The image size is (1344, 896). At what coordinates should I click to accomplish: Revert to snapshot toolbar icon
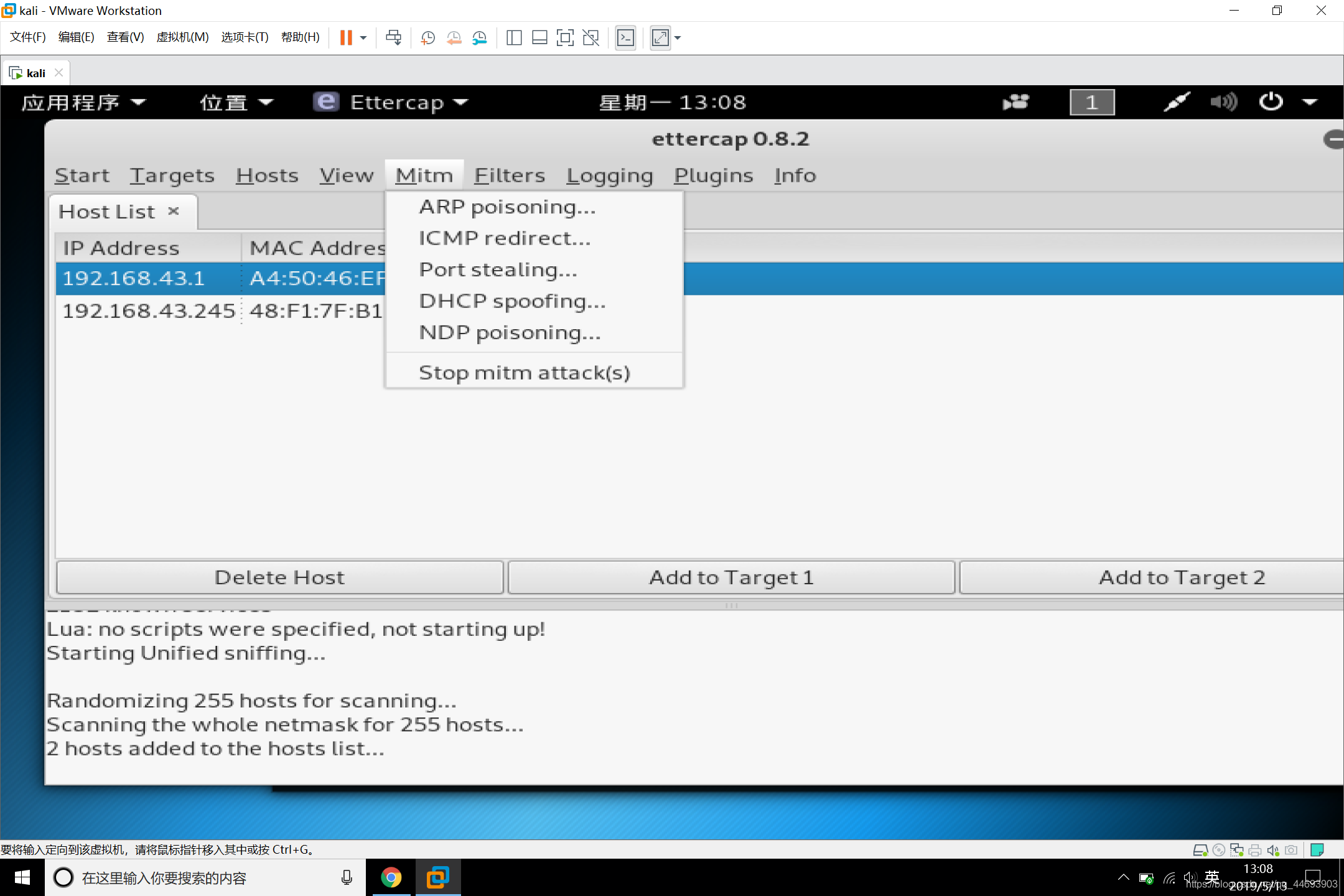tap(454, 37)
